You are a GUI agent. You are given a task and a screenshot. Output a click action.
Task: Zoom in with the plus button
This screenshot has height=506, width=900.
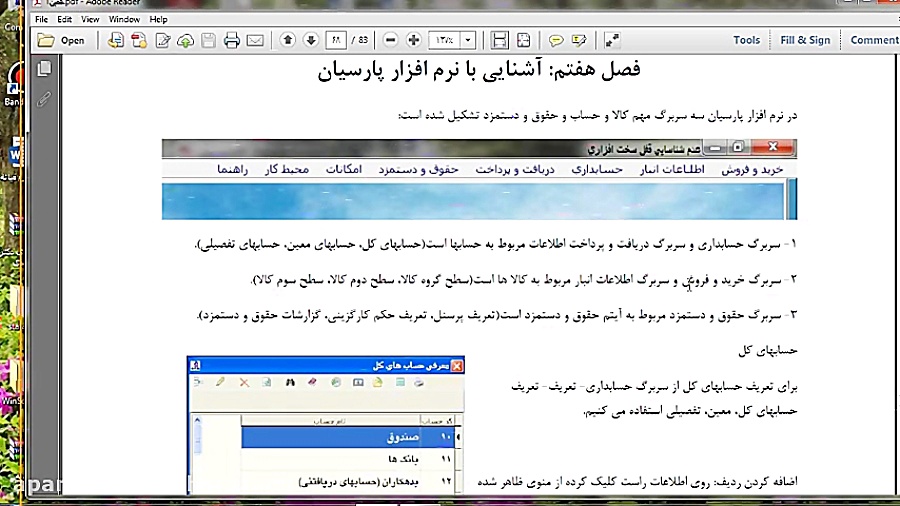pyautogui.click(x=413, y=40)
